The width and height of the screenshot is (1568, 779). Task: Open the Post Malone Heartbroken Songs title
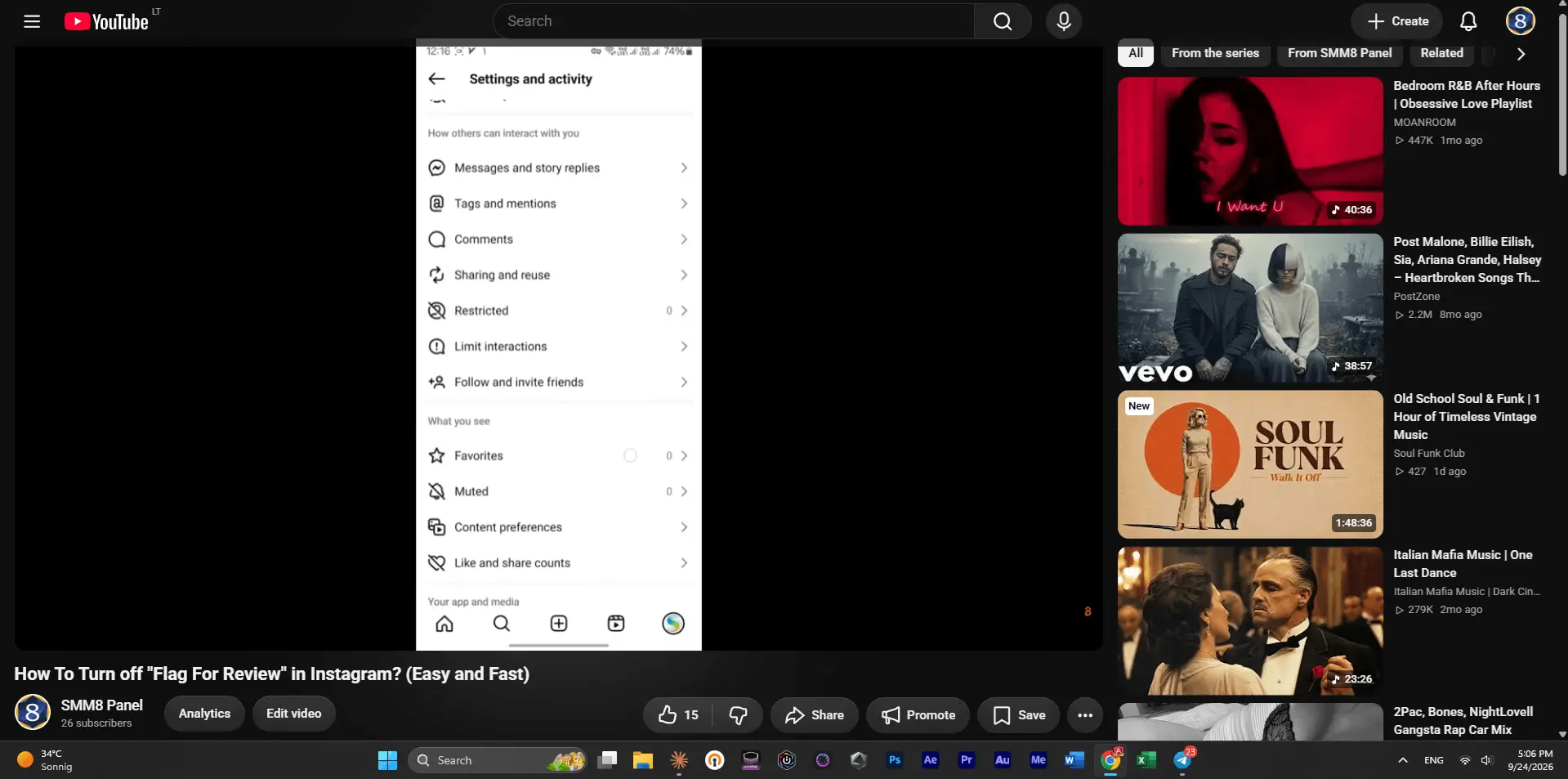1467,260
